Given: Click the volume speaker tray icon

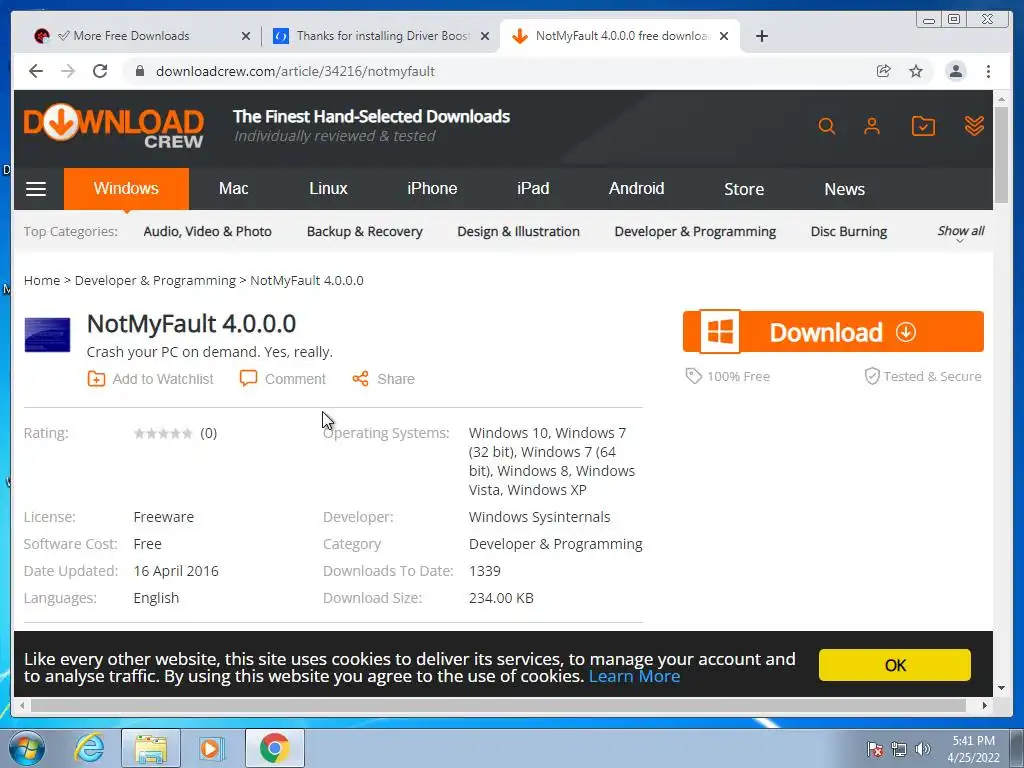Looking at the screenshot, I should click(x=922, y=749).
